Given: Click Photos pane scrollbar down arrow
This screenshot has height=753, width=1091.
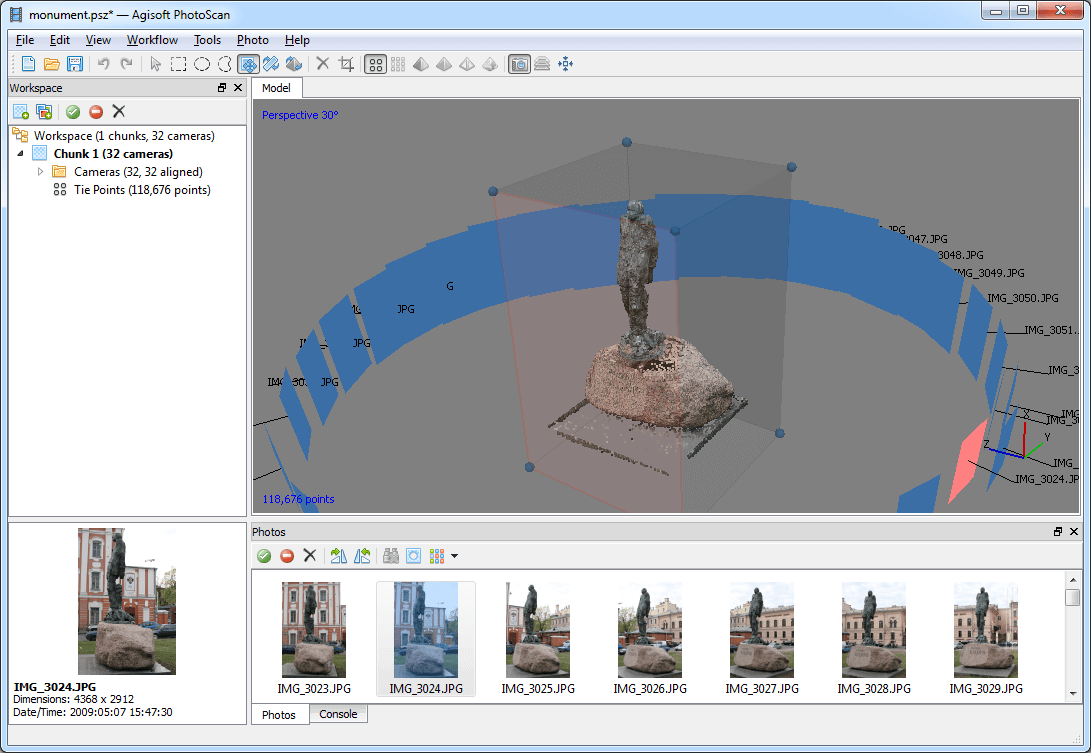Looking at the screenshot, I should pos(1072,693).
